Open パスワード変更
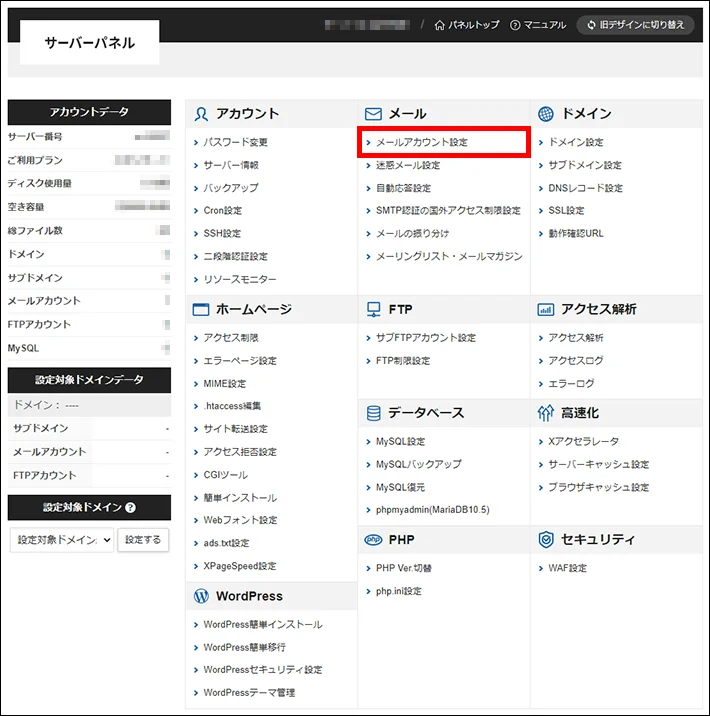Screen dimensions: 710x716 coord(235,142)
